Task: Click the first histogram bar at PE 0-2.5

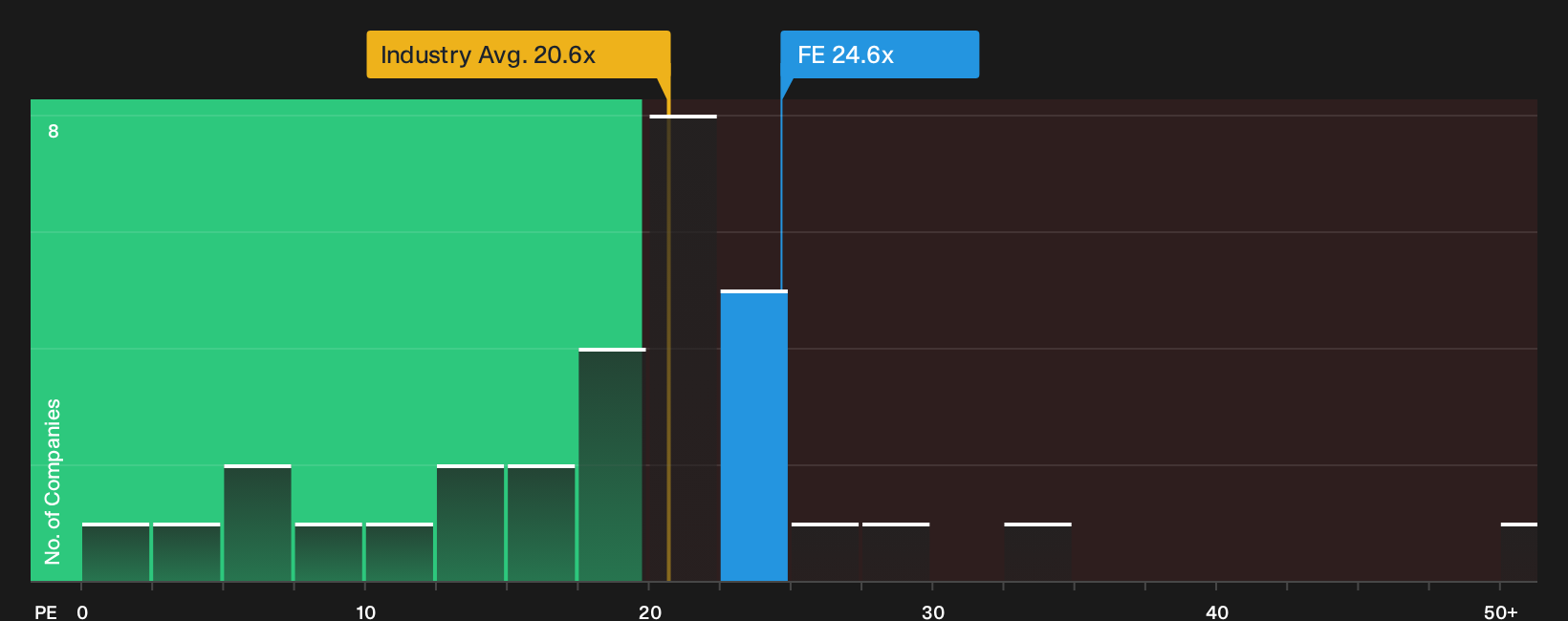Action: click(x=116, y=552)
